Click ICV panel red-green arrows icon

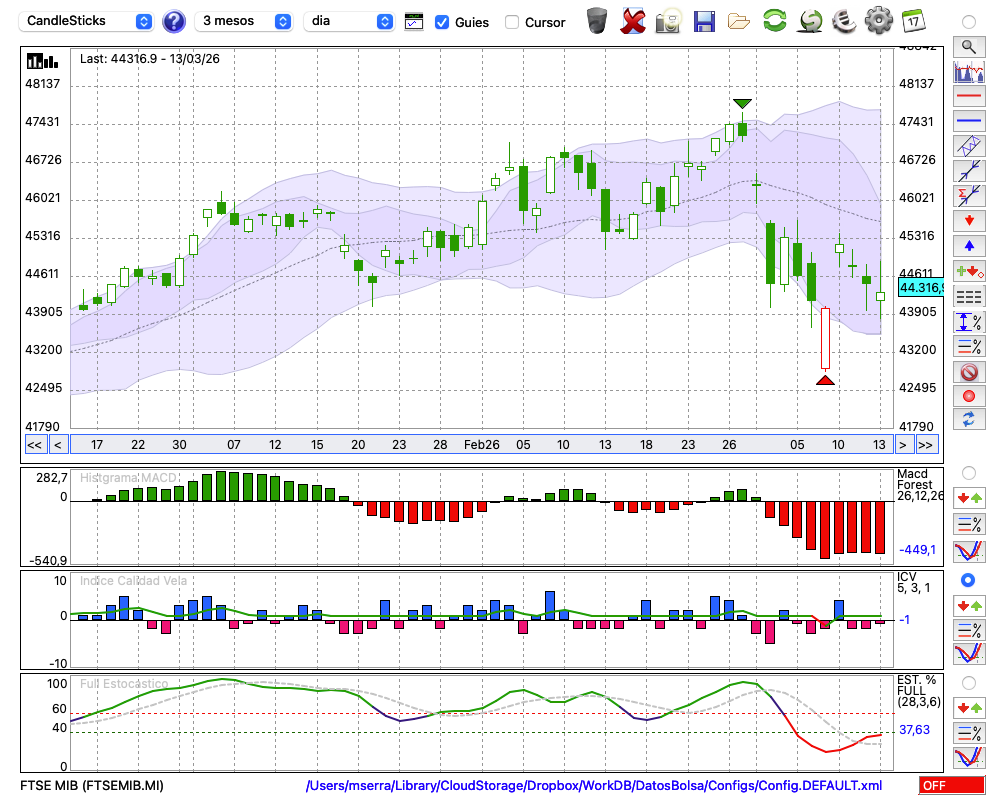[969, 605]
